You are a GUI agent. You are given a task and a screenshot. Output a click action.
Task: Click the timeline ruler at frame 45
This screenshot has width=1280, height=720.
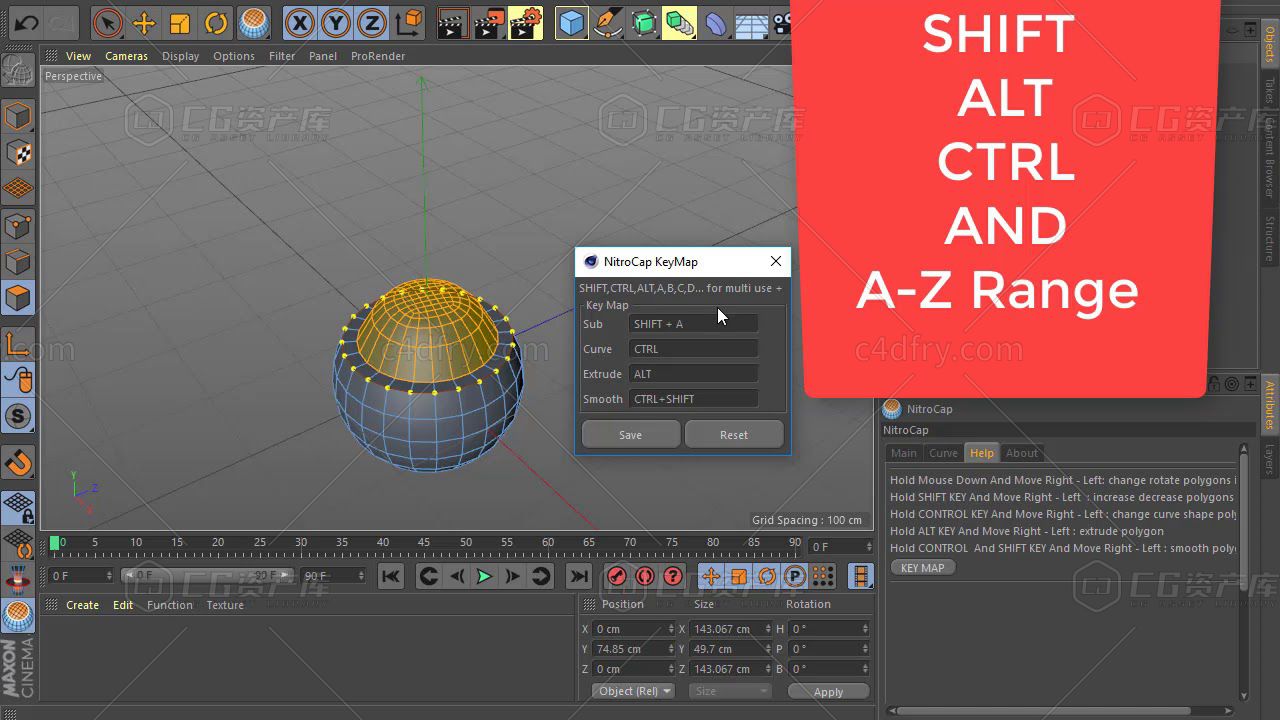pyautogui.click(x=424, y=544)
